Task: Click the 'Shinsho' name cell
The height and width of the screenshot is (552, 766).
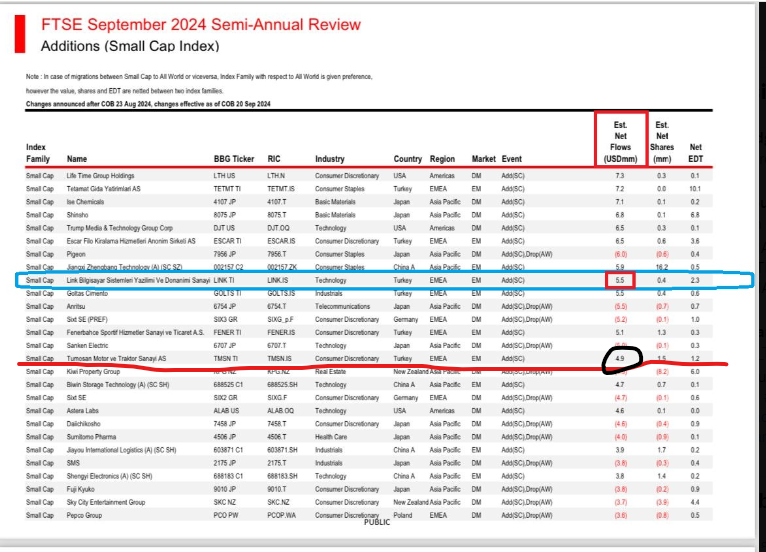Action: (x=77, y=215)
